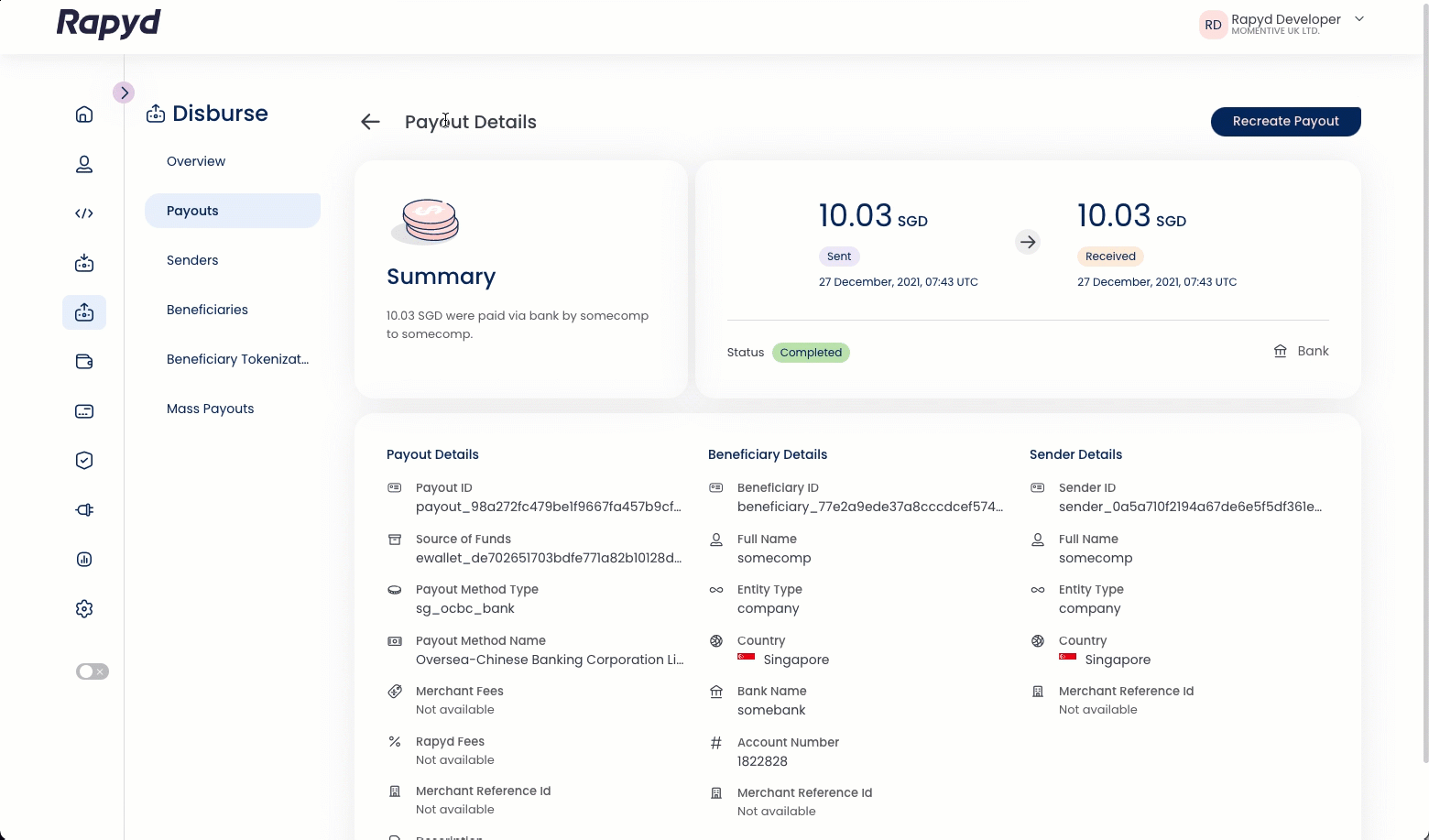
Task: Click the RD avatar badge
Action: [1213, 25]
